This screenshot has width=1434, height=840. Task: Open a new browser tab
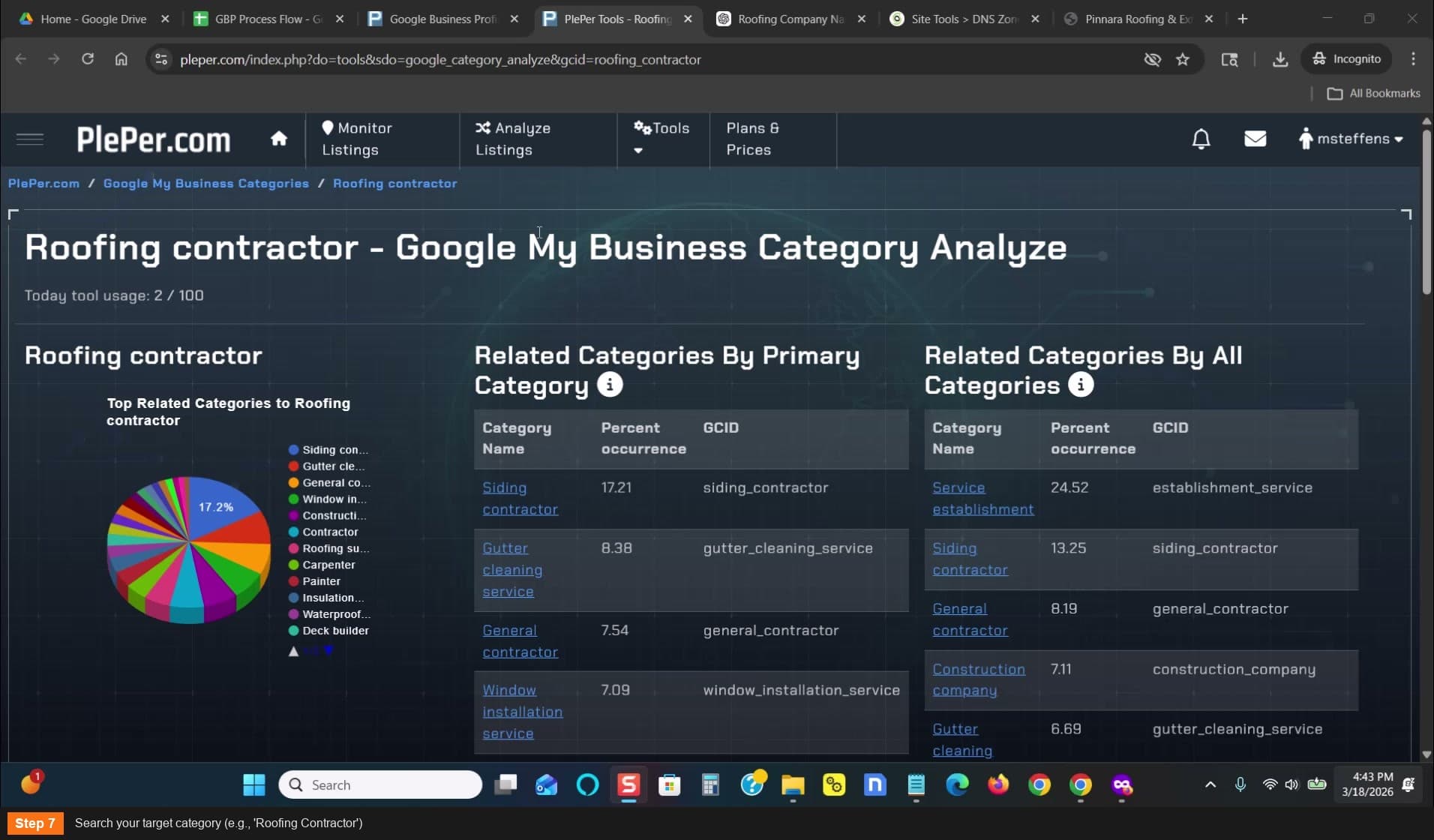[x=1243, y=19]
